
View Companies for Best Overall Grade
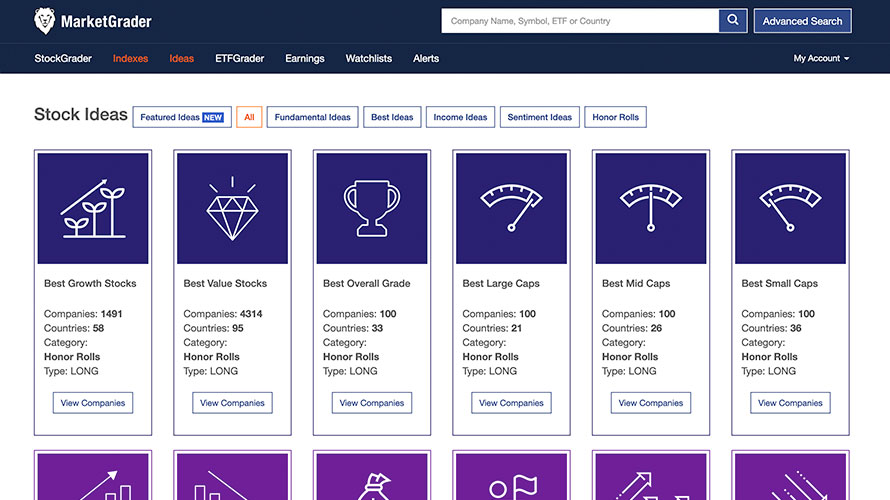(x=372, y=403)
